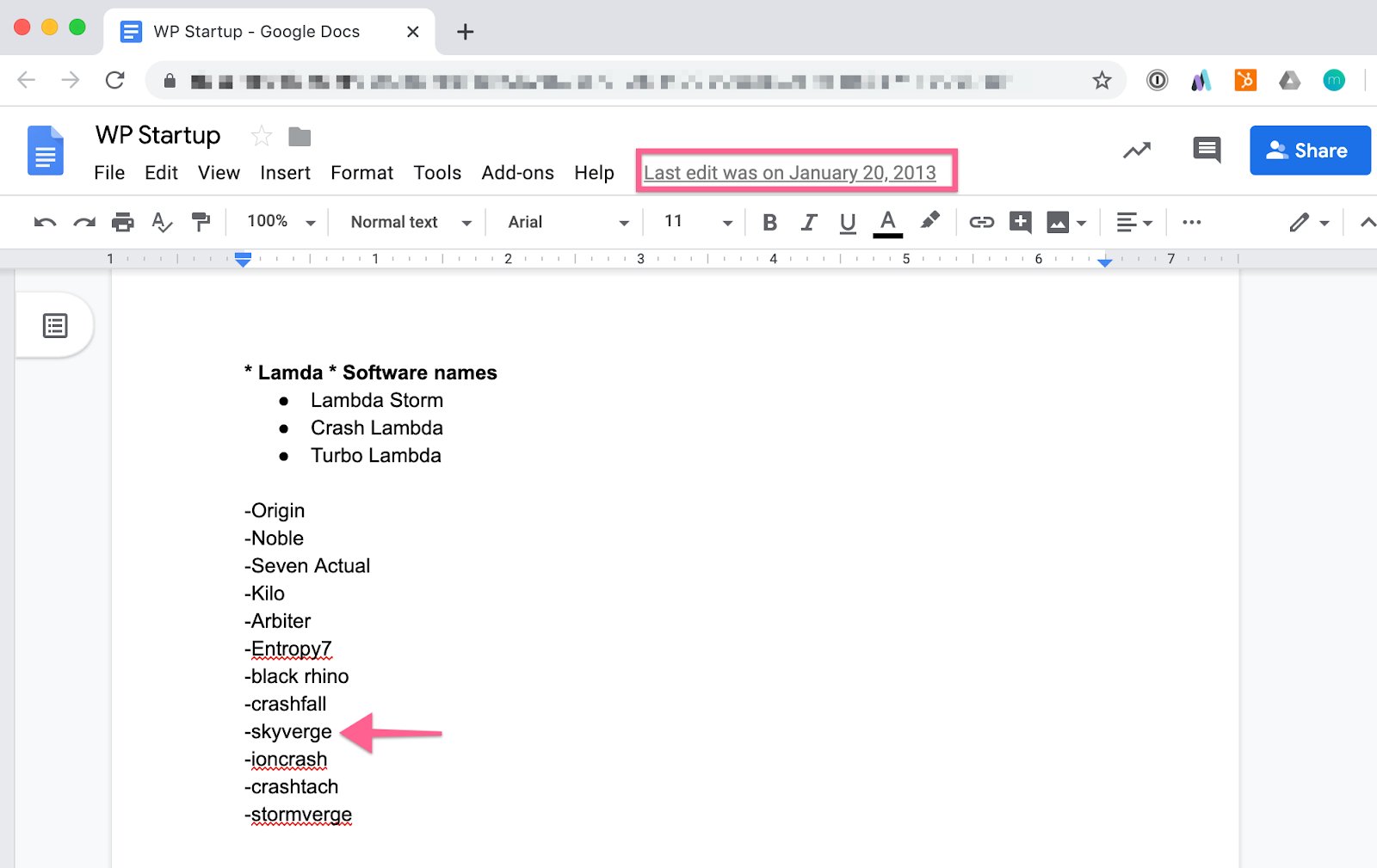Collapse the menus with up chevron
The image size is (1377, 868).
click(1367, 223)
